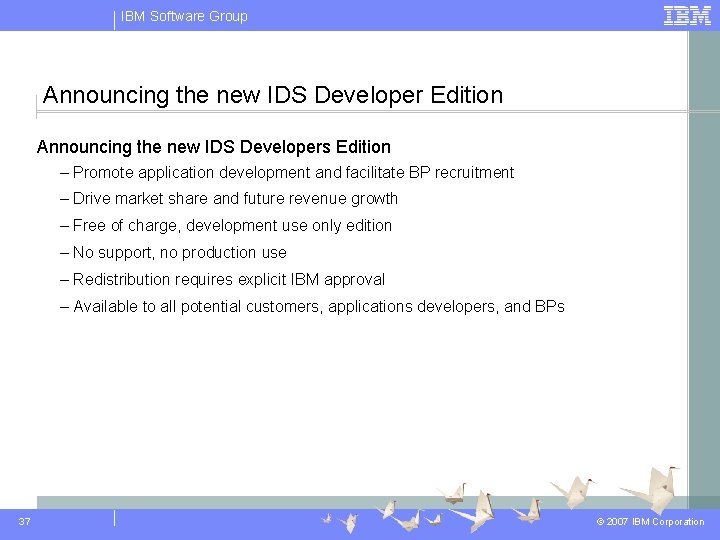Select the slide title Announcing the new IDS Developer Edition
Screen dimensions: 720x540
(273, 95)
